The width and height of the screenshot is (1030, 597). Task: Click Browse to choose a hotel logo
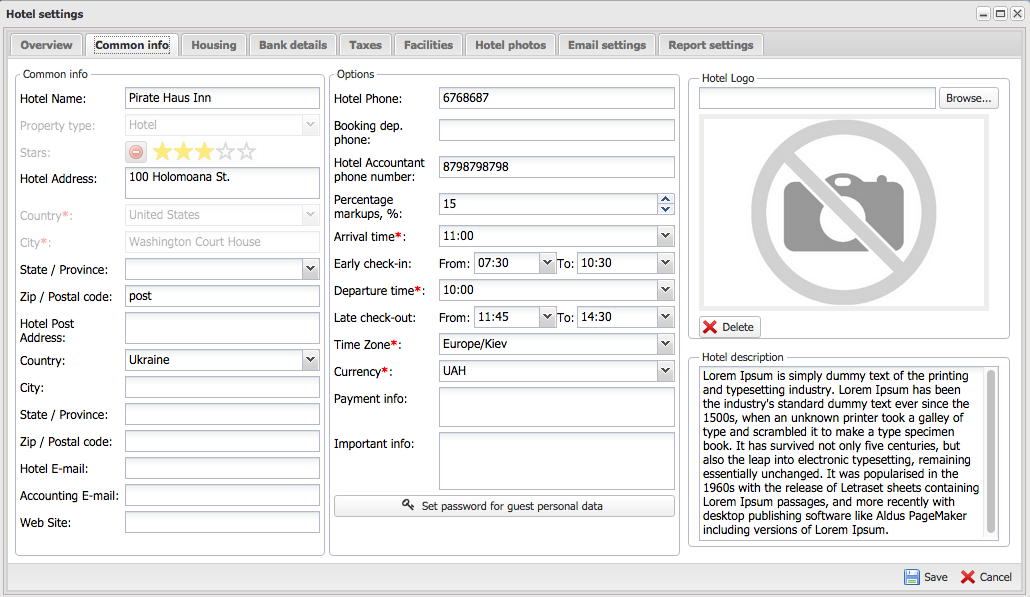point(968,98)
